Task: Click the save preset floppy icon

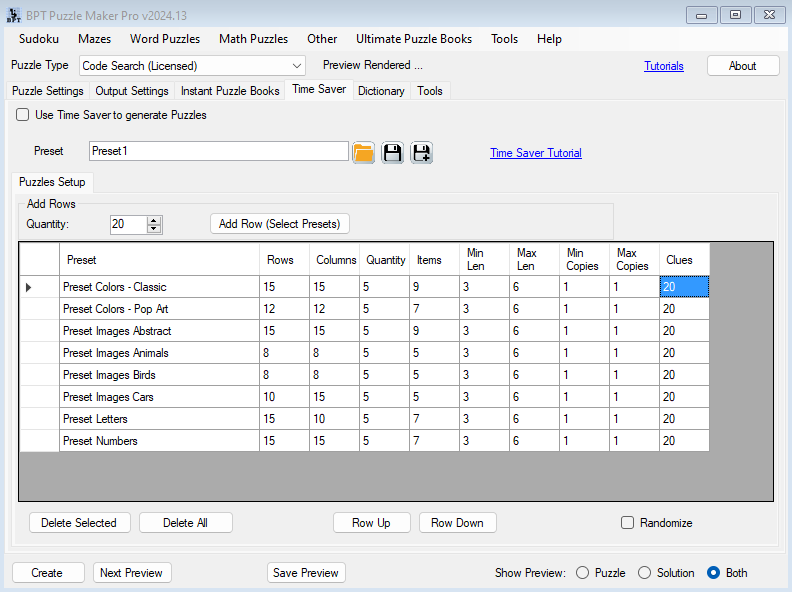Action: pos(392,153)
